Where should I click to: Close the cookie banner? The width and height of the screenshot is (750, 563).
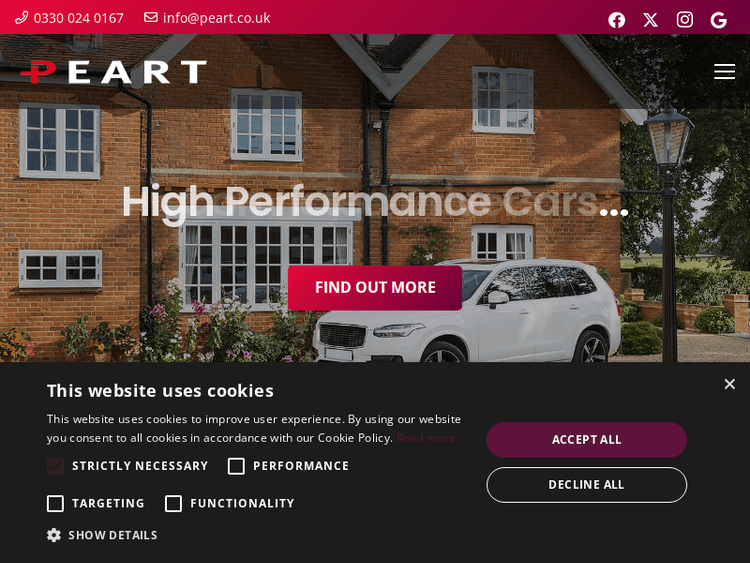tap(729, 384)
